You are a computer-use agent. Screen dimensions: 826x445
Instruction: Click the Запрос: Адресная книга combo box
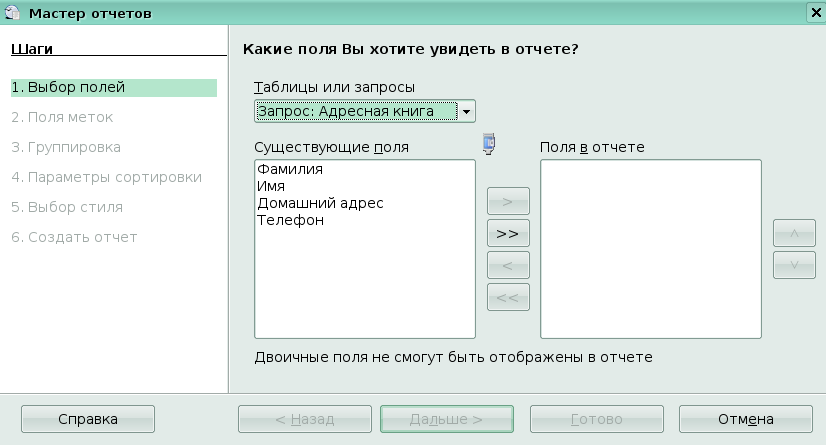point(356,111)
